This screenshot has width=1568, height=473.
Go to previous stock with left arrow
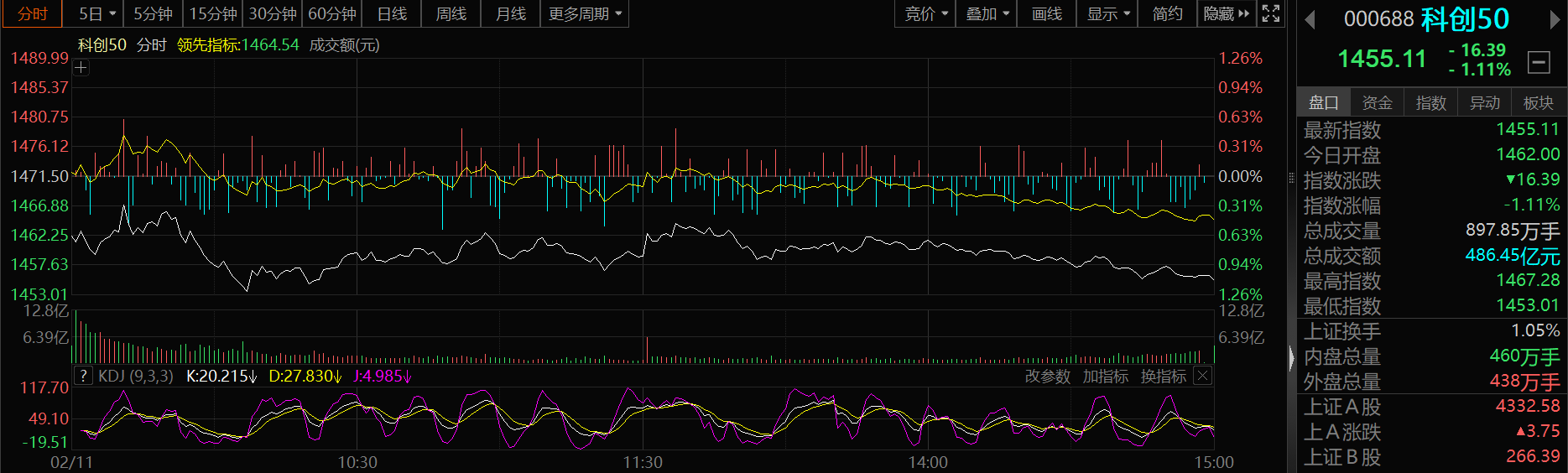(1310, 19)
